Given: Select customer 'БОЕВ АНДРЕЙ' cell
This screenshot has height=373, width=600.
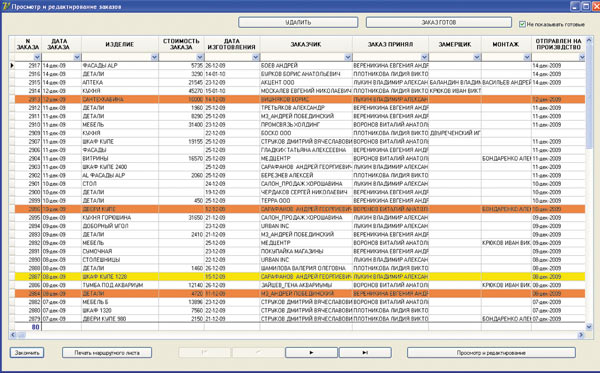Looking at the screenshot, I should coord(306,65).
